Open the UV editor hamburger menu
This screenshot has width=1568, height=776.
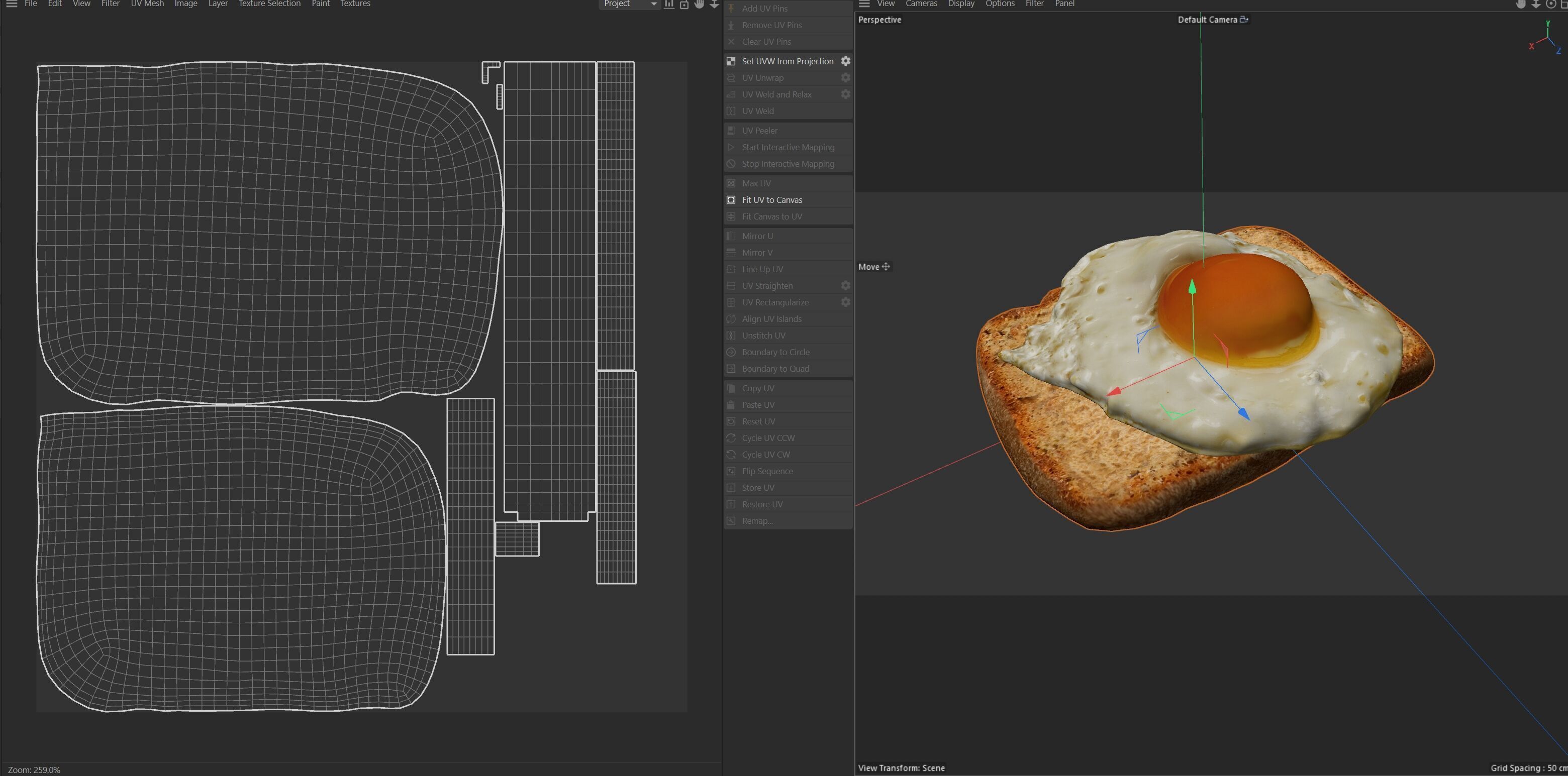[11, 4]
